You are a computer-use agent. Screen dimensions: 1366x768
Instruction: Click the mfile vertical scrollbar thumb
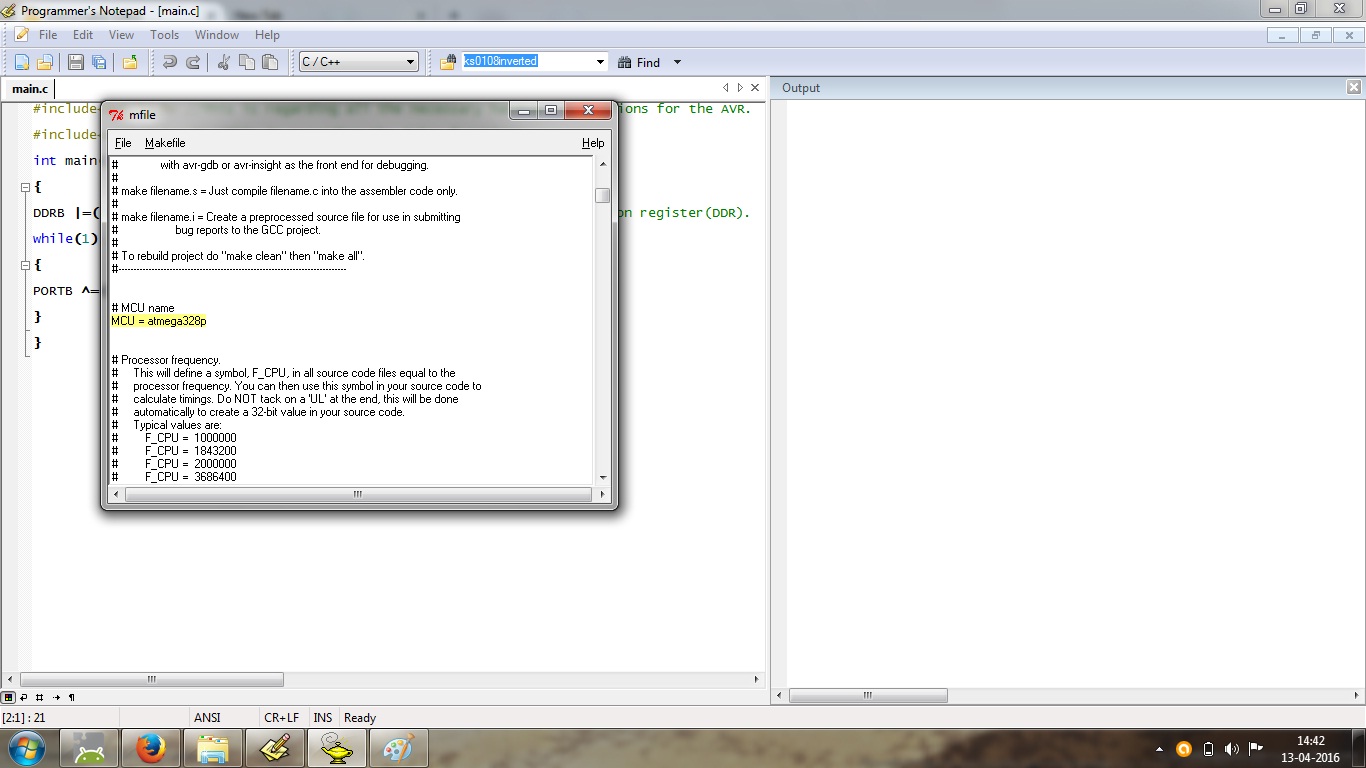603,195
